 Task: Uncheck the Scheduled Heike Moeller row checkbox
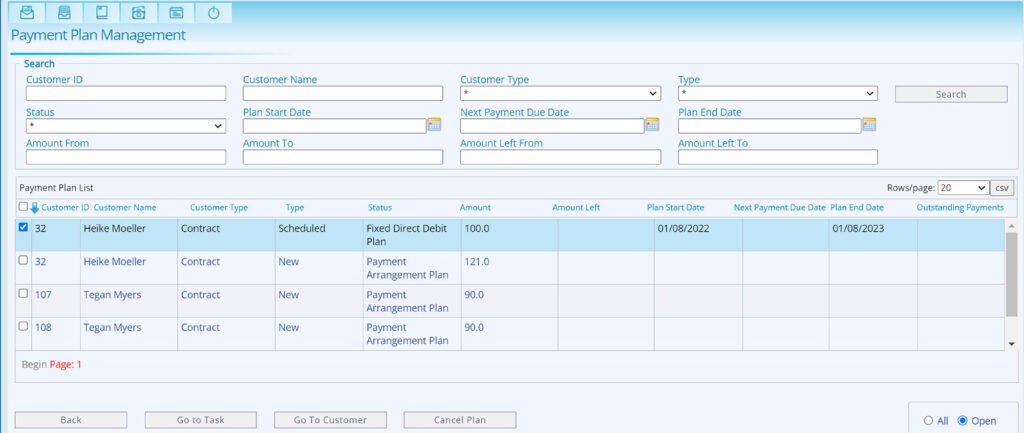pos(24,227)
